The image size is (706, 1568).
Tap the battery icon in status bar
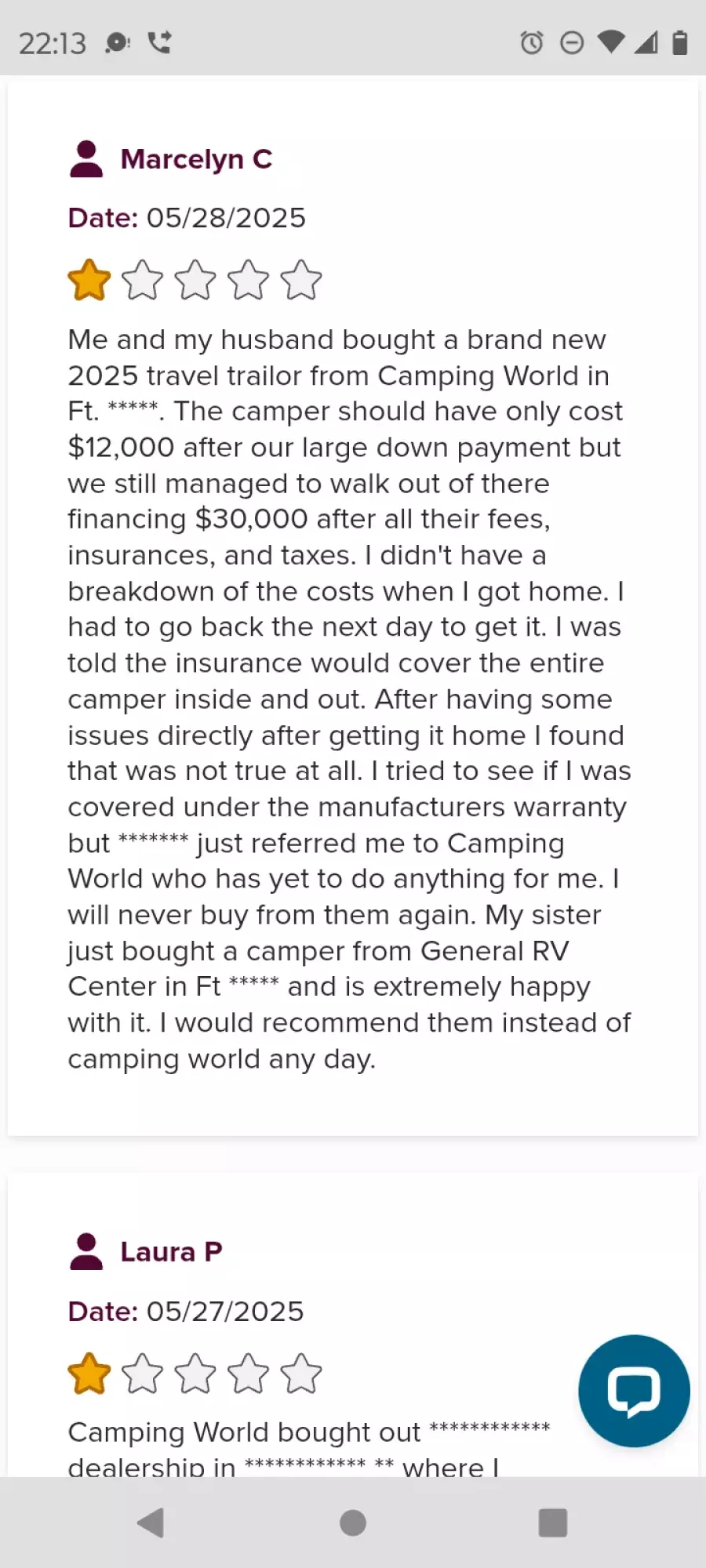680,42
